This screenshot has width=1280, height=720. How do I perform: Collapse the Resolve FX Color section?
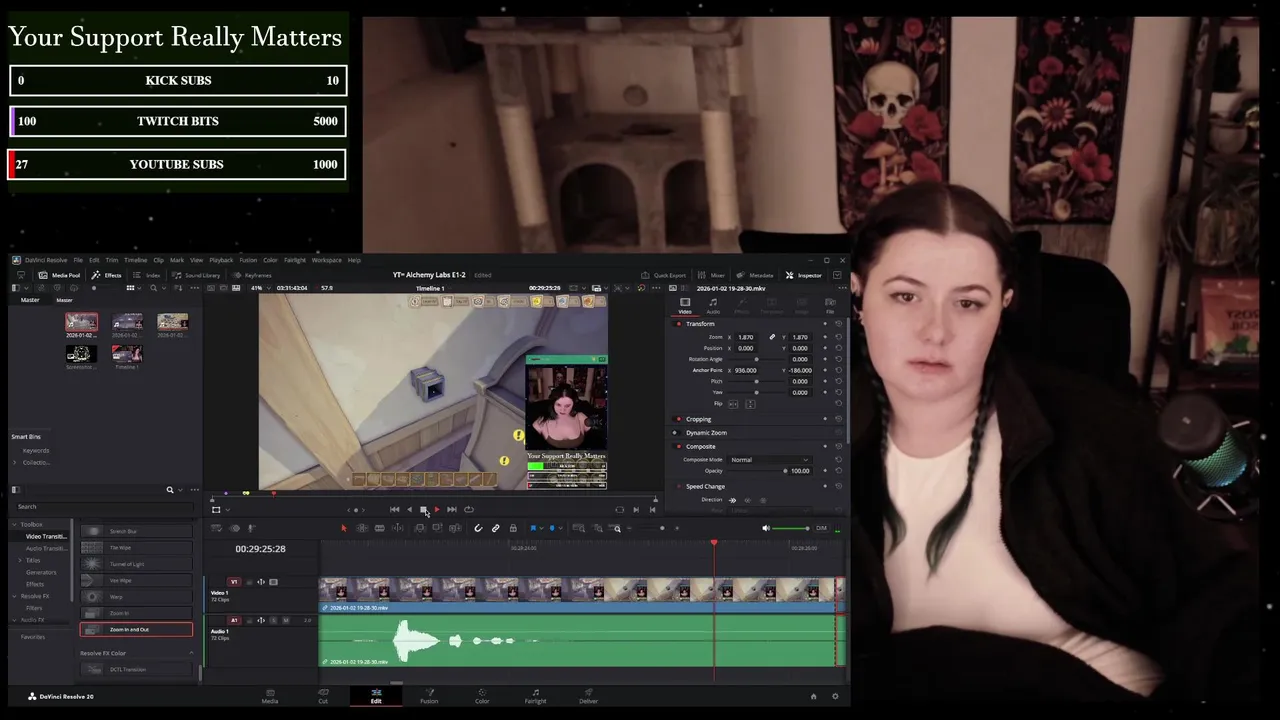click(x=191, y=653)
